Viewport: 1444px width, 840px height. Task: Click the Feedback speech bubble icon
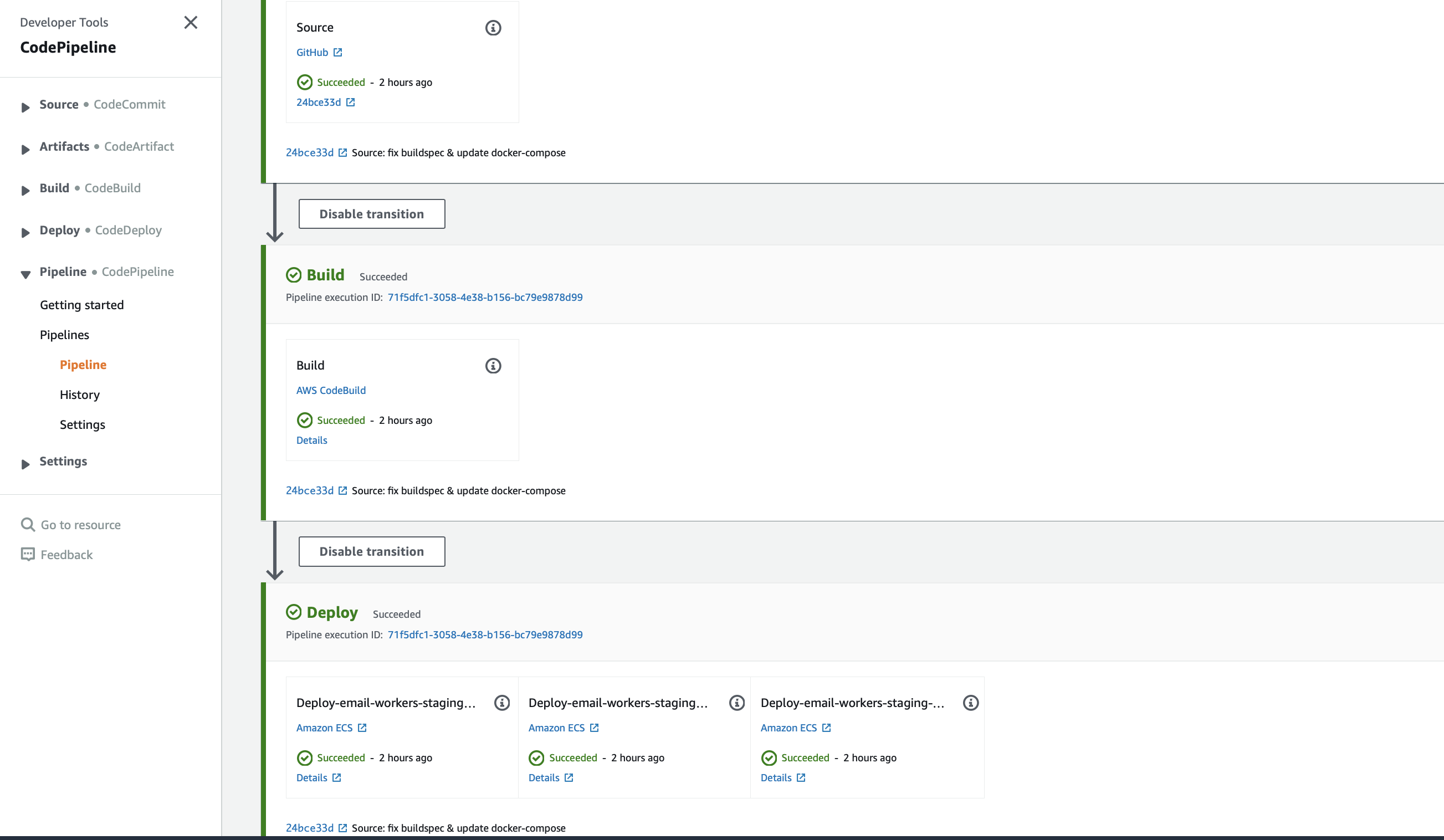(x=28, y=554)
